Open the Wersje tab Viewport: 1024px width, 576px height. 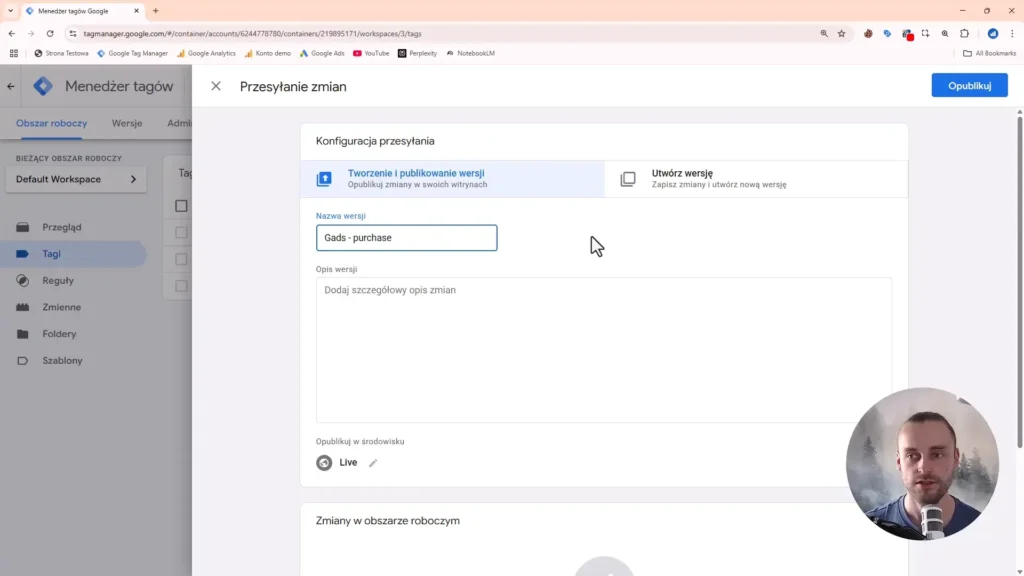127,123
